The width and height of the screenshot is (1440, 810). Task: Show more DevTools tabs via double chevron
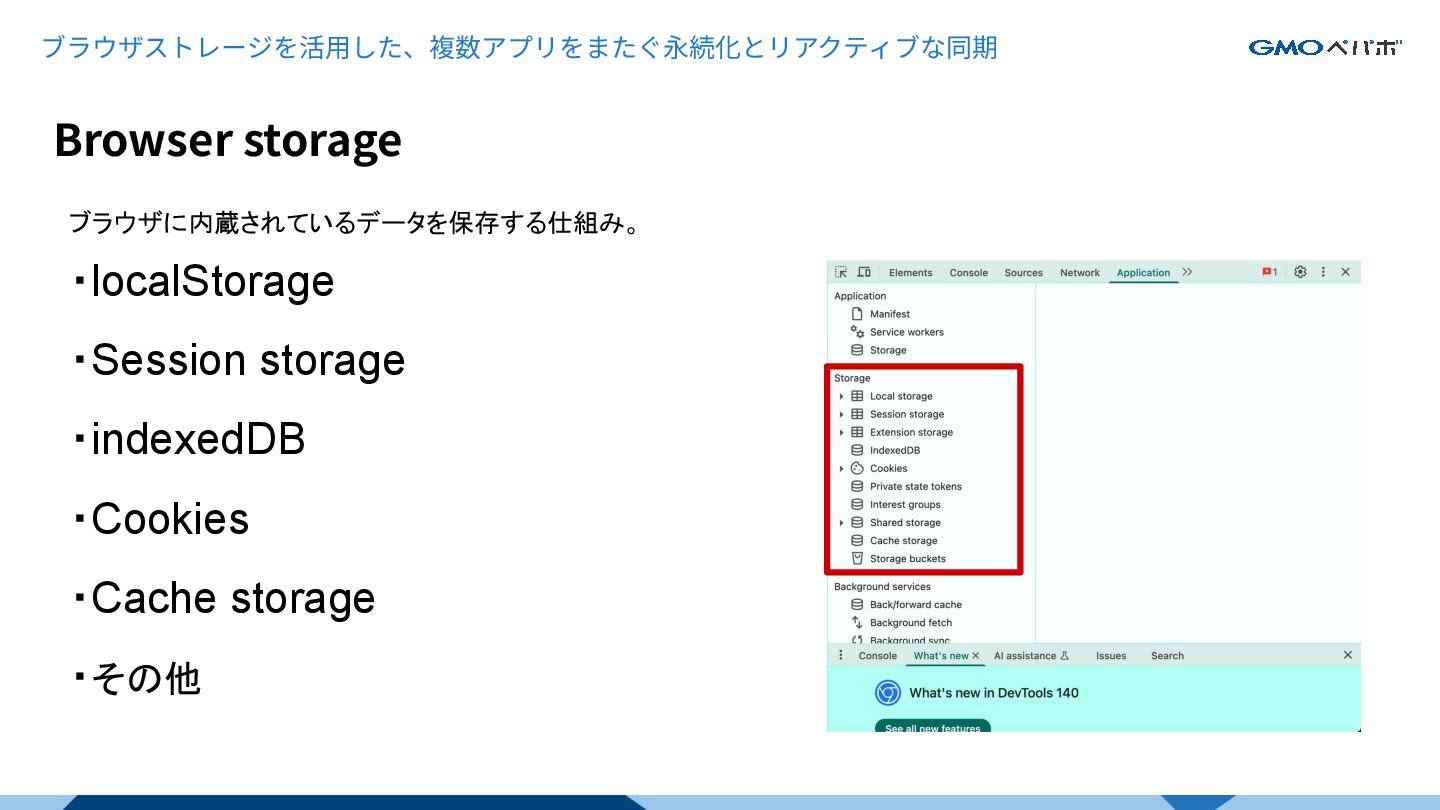(x=1187, y=272)
